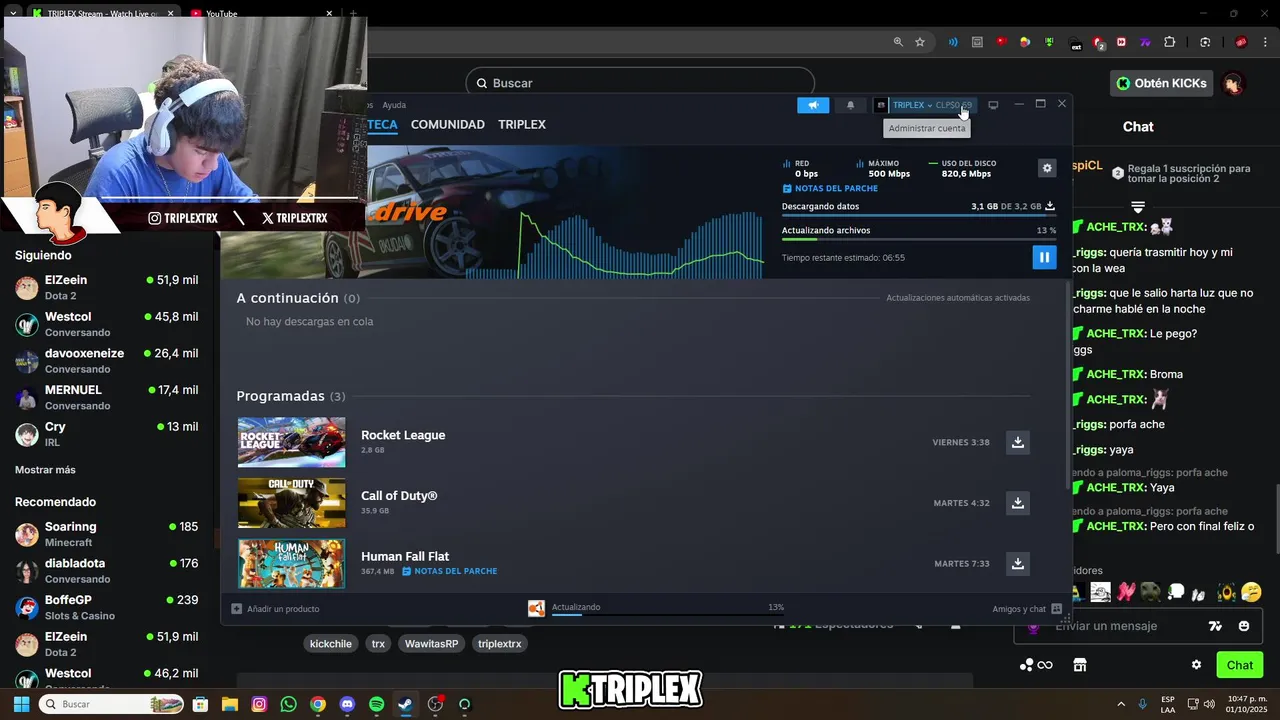Click the Actualizando archivos progress bar
1280x720 pixels.
point(918,239)
